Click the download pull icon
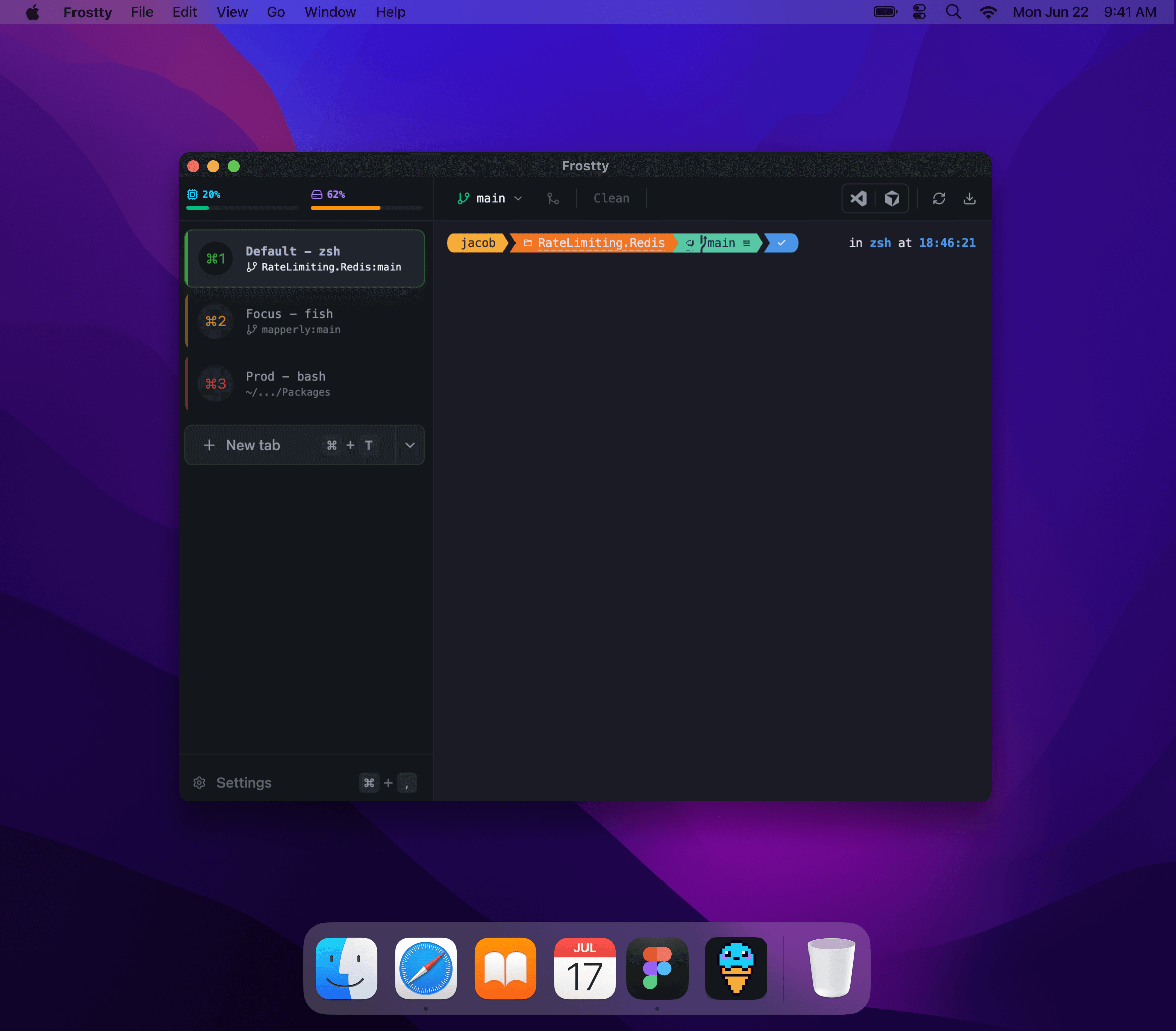 pos(969,198)
